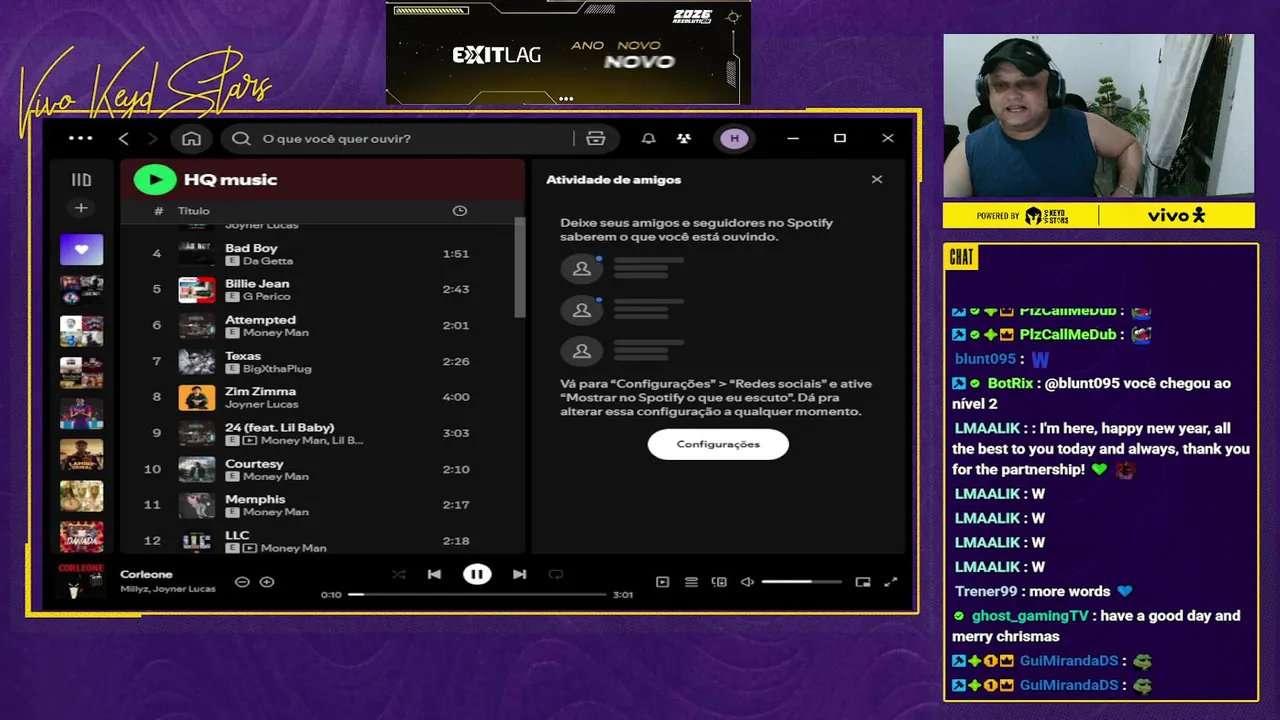1280x720 pixels.
Task: Click the HQ music playlist title
Action: click(230, 180)
